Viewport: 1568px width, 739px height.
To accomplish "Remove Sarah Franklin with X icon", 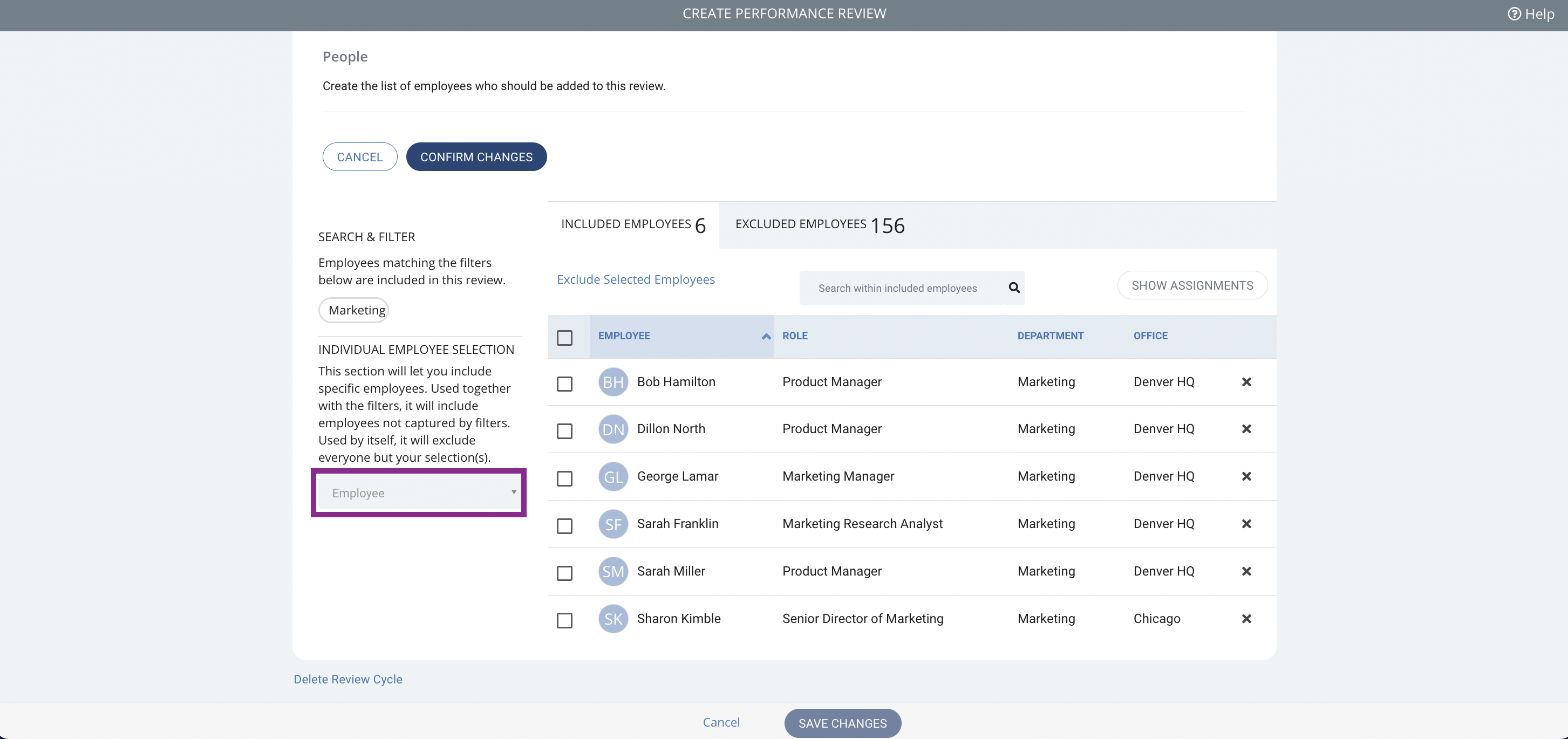I will click(1246, 524).
